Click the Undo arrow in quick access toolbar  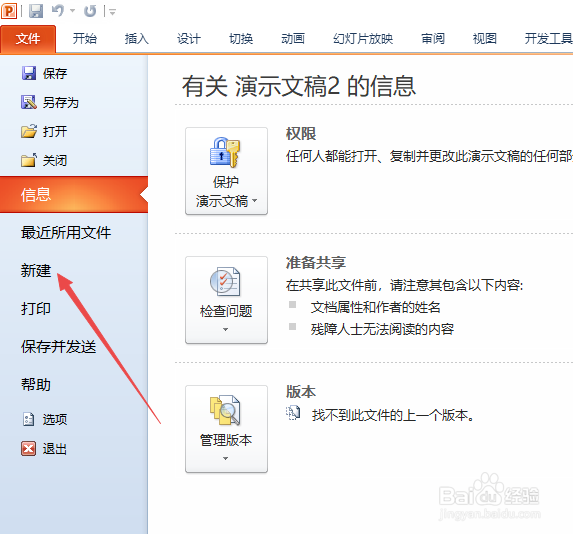[x=58, y=11]
